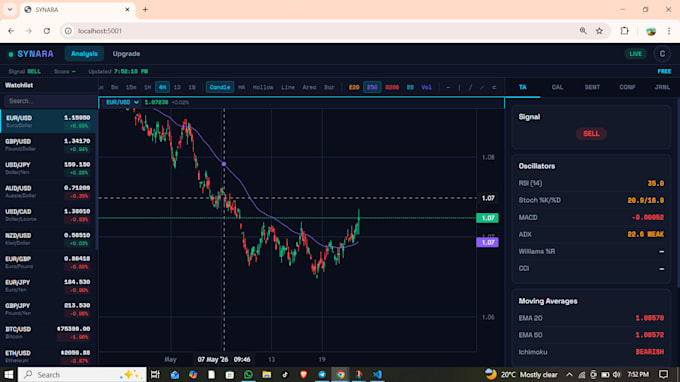The width and height of the screenshot is (680, 382).
Task: Click the volume tray icon
Action: (616, 374)
